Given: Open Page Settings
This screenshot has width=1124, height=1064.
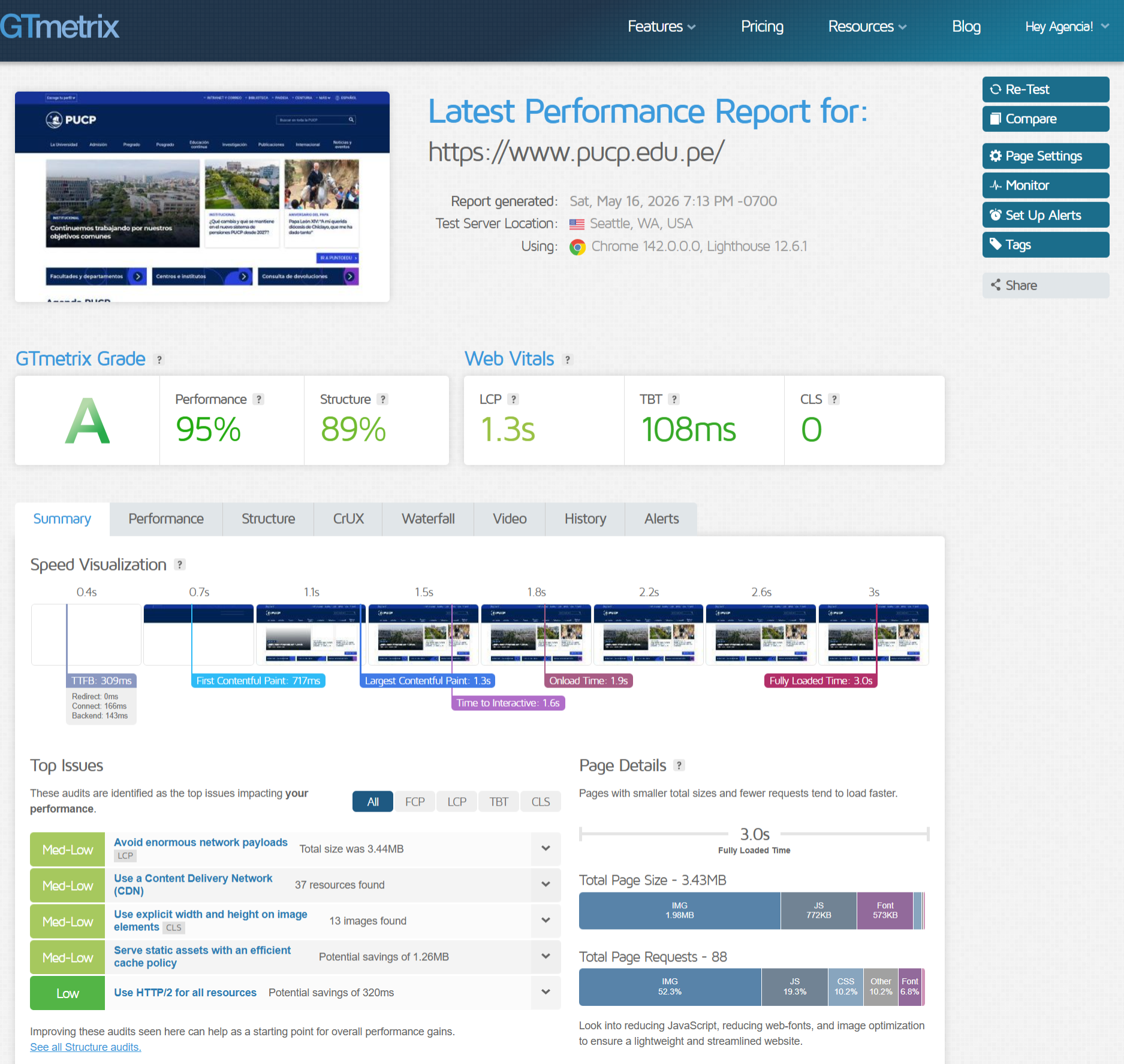Looking at the screenshot, I should (x=1045, y=156).
